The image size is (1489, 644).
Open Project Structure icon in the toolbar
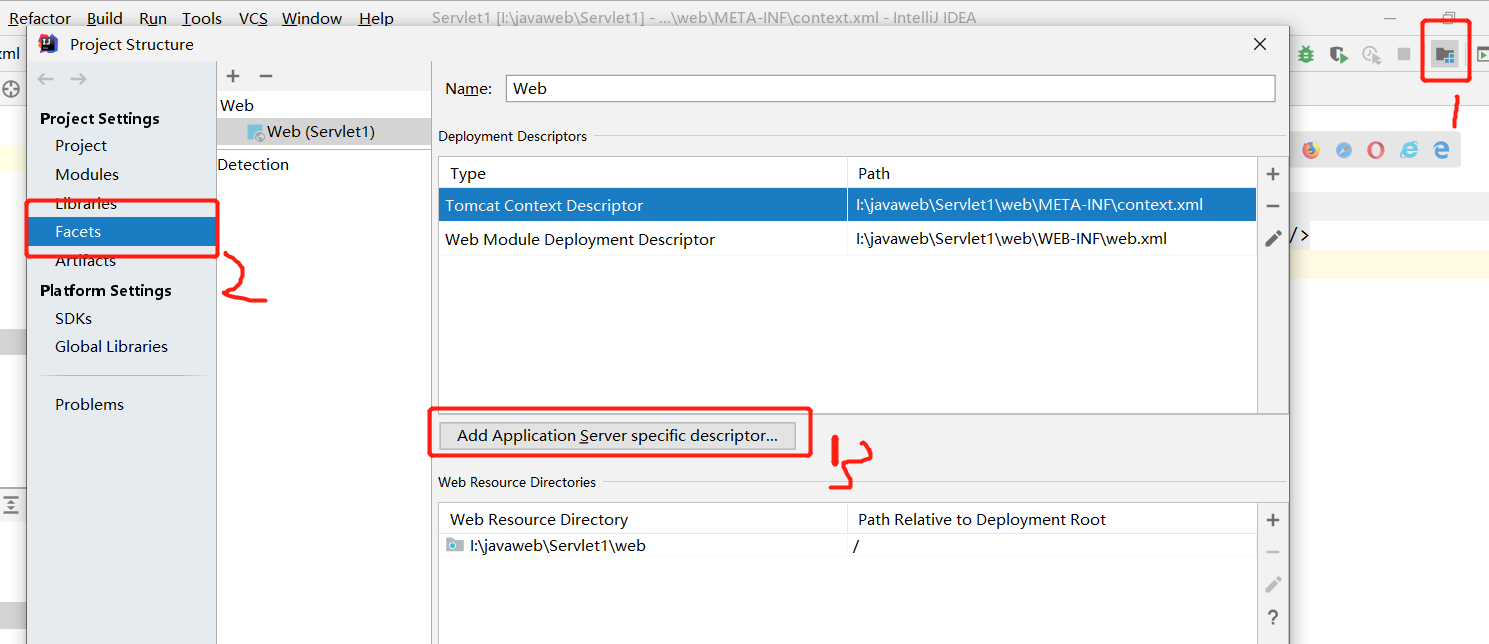pyautogui.click(x=1446, y=52)
